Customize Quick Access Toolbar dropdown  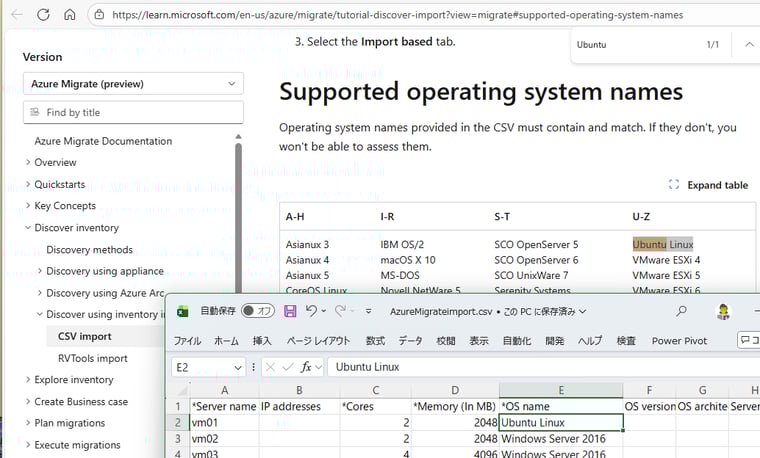[368, 311]
